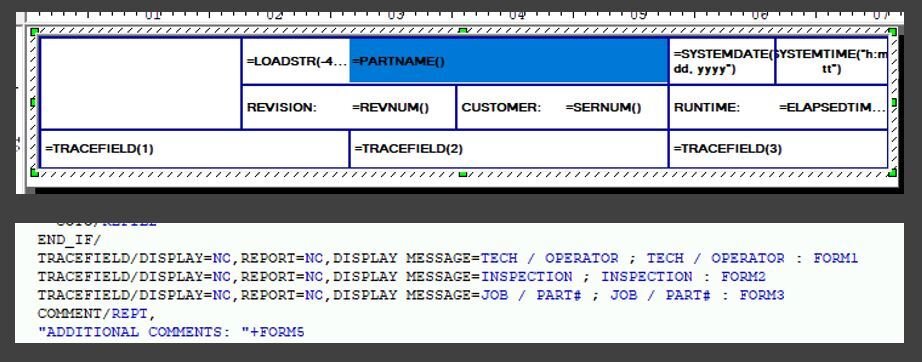The width and height of the screenshot is (922, 362).
Task: Click the REVISION: label
Action: coord(282,108)
